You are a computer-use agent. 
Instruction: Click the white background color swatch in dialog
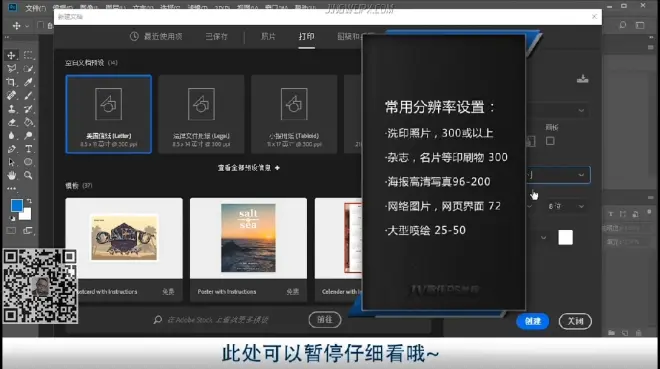click(x=565, y=237)
